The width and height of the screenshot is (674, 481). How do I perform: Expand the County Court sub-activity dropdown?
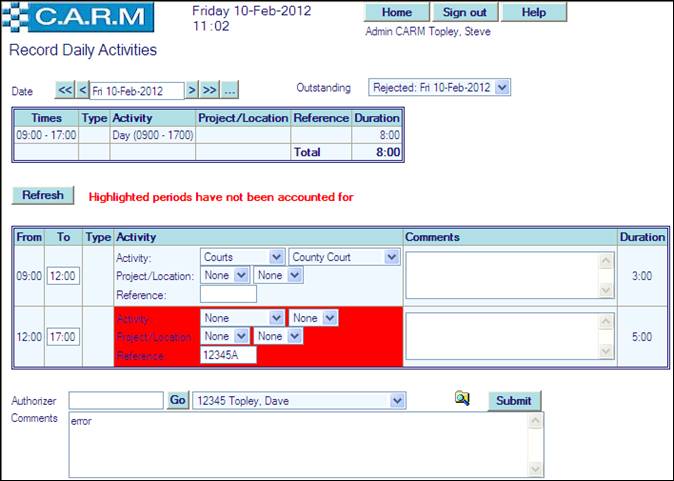click(344, 257)
